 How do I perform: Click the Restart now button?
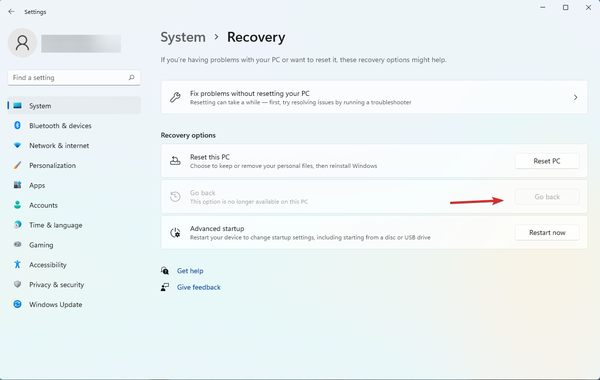(547, 232)
